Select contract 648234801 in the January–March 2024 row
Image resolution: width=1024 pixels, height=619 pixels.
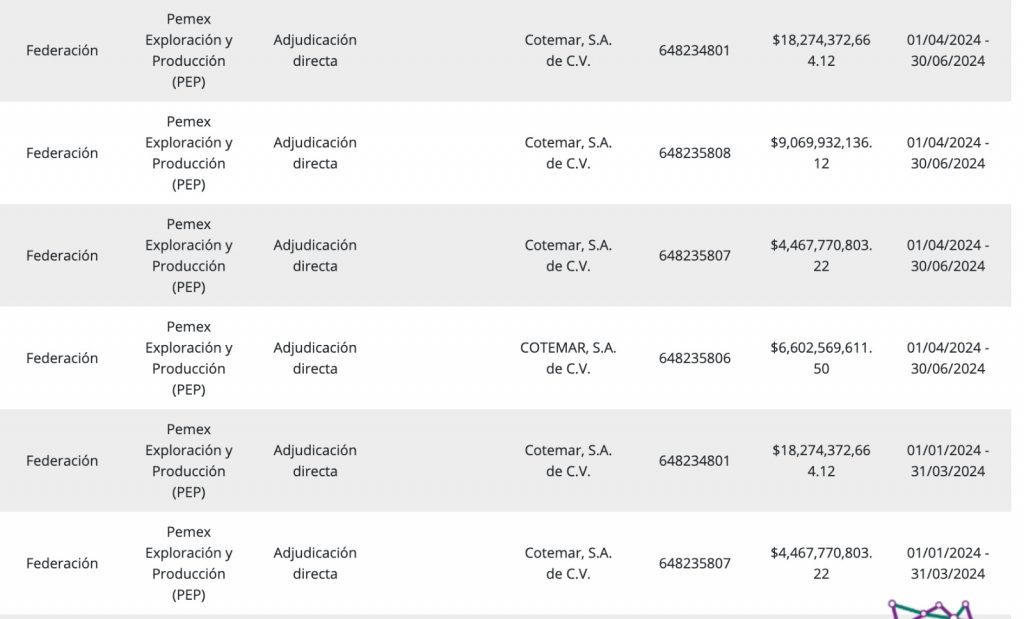[694, 461]
